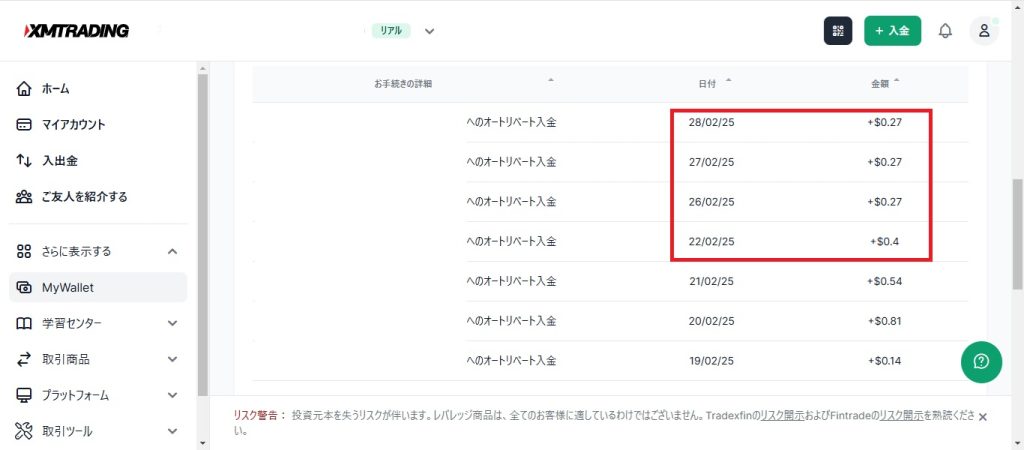The height and width of the screenshot is (450, 1024).
Task: Expand the 学習センター submenu
Action: coord(172,324)
